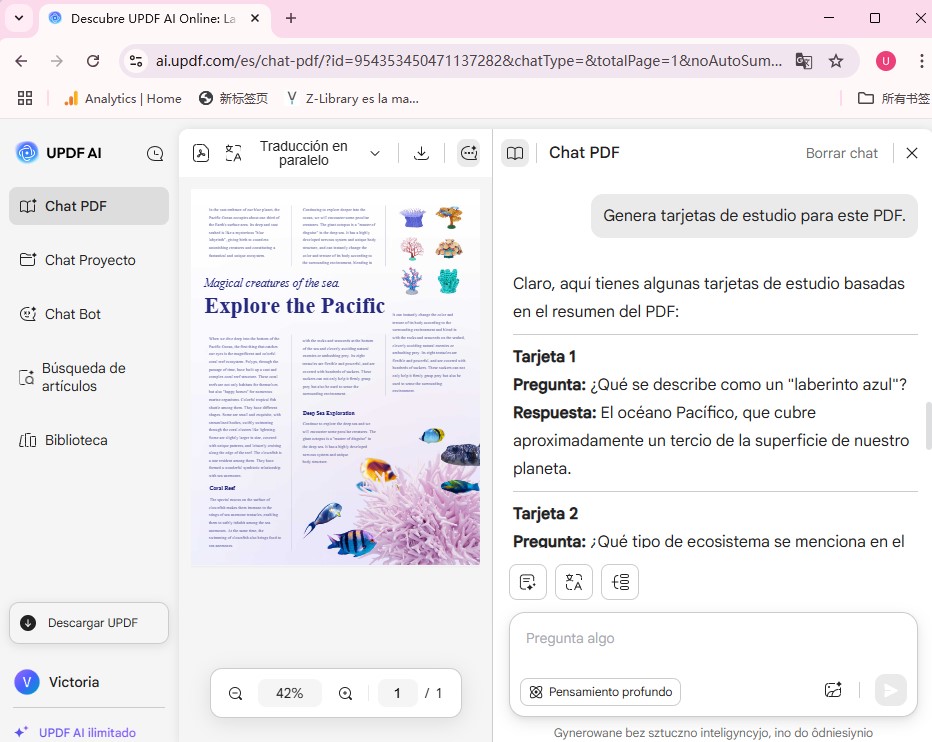
Task: Zoom out the PDF with minus magnifier
Action: 235,693
